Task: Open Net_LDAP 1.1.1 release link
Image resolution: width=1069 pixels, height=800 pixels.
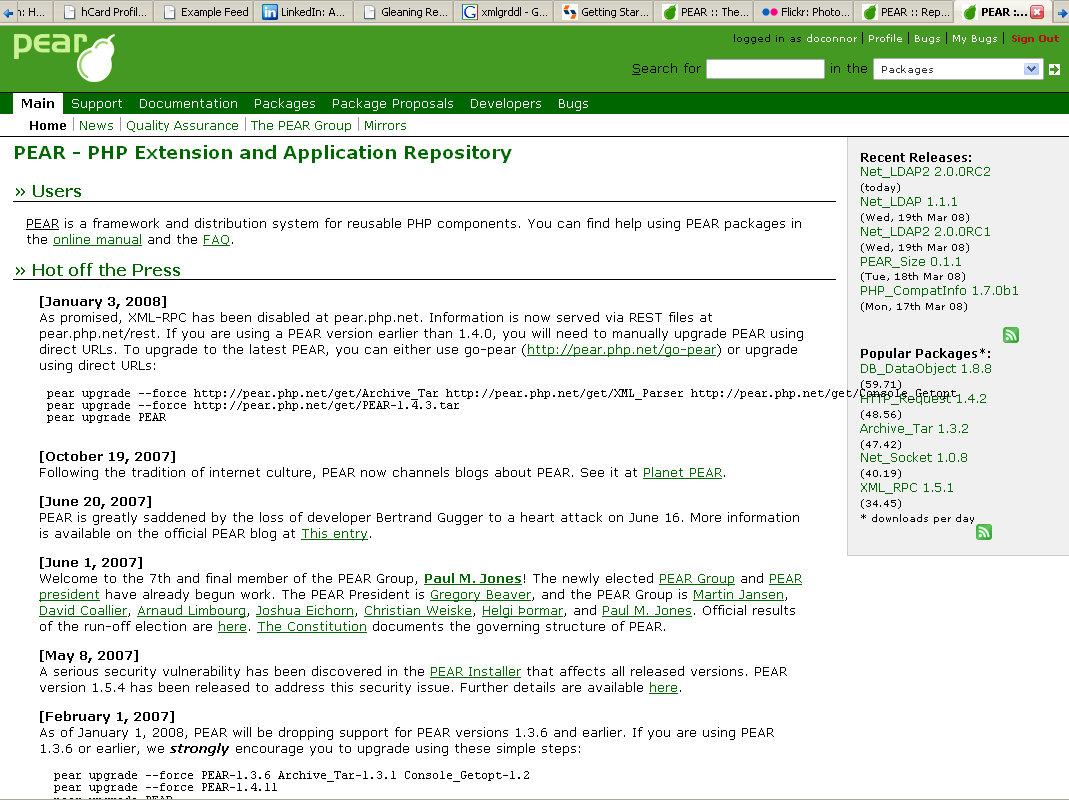Action: click(x=908, y=202)
